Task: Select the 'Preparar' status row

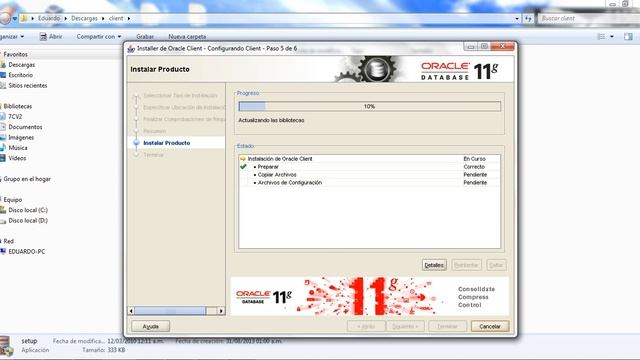Action: pos(369,167)
